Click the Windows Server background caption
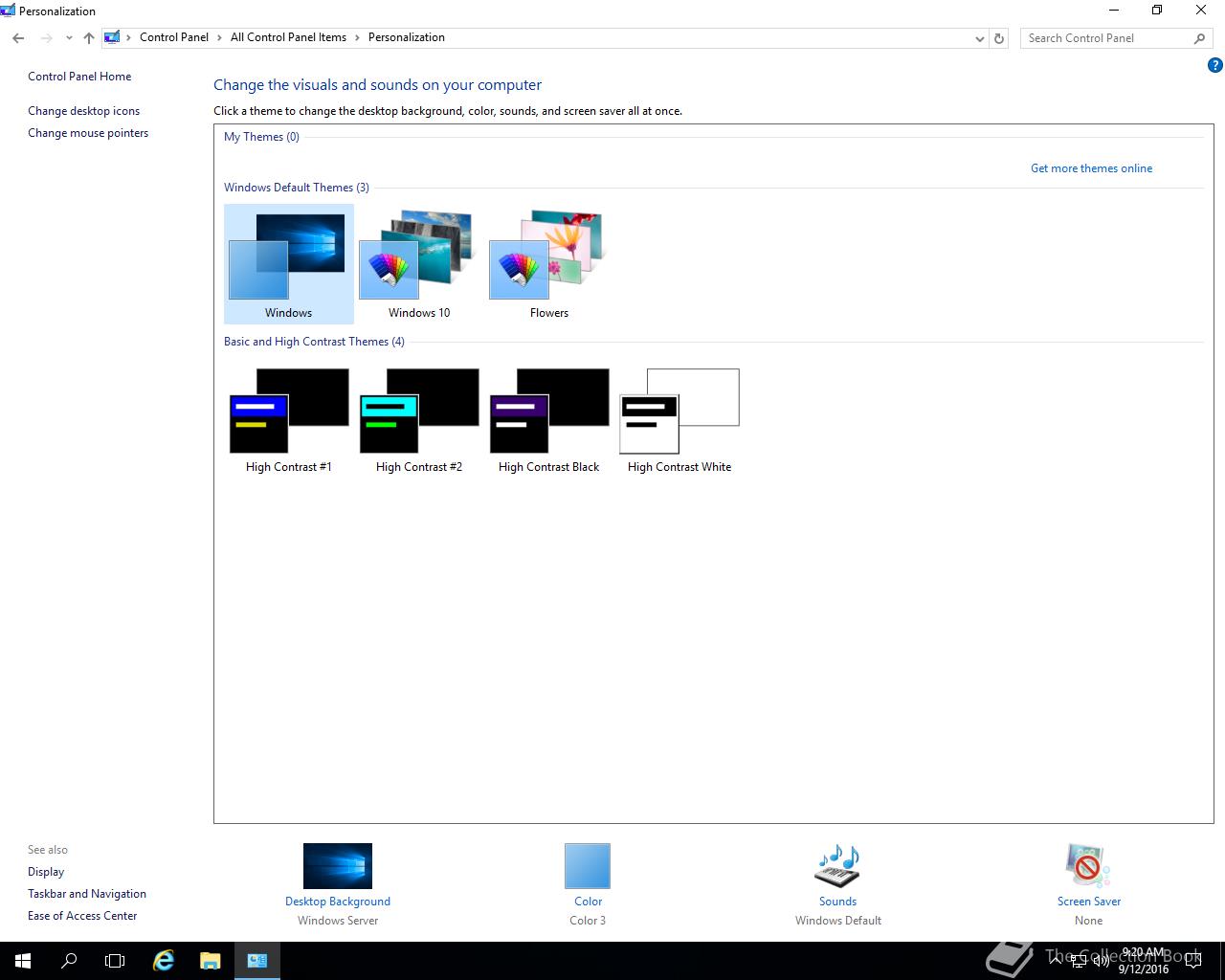Viewport: 1225px width, 980px height. pos(338,921)
